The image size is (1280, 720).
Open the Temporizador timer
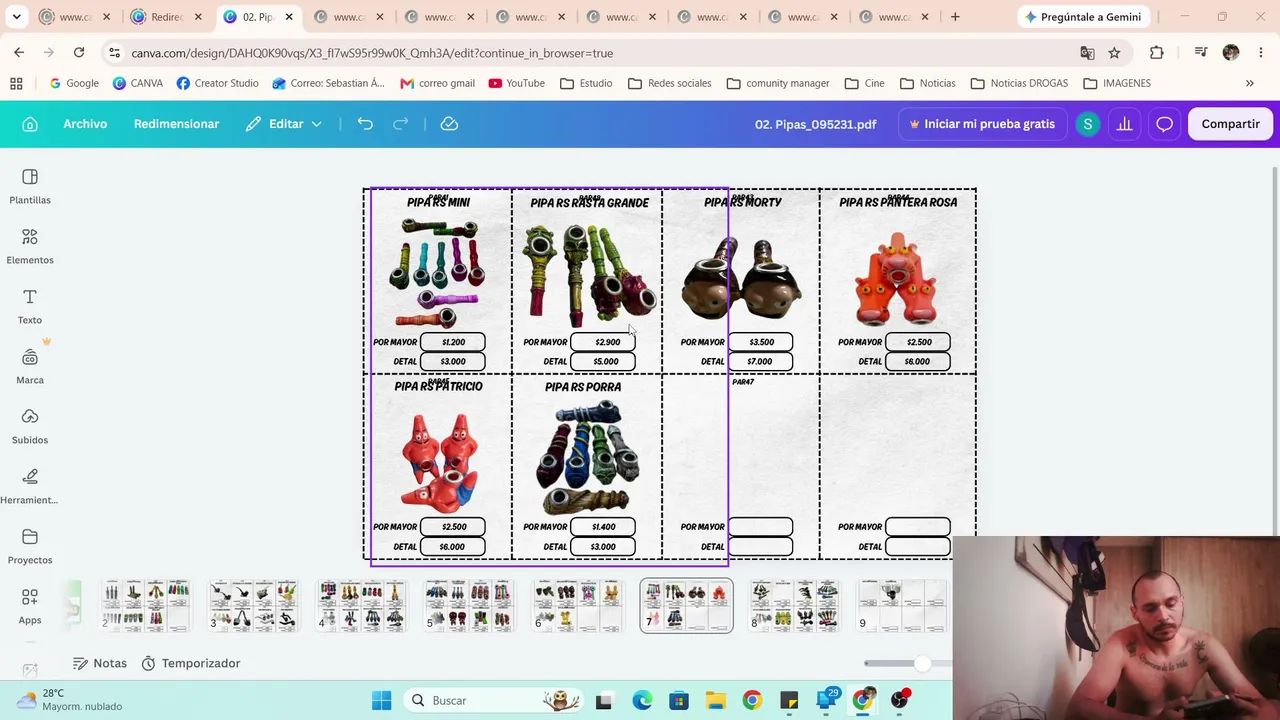[x=191, y=663]
